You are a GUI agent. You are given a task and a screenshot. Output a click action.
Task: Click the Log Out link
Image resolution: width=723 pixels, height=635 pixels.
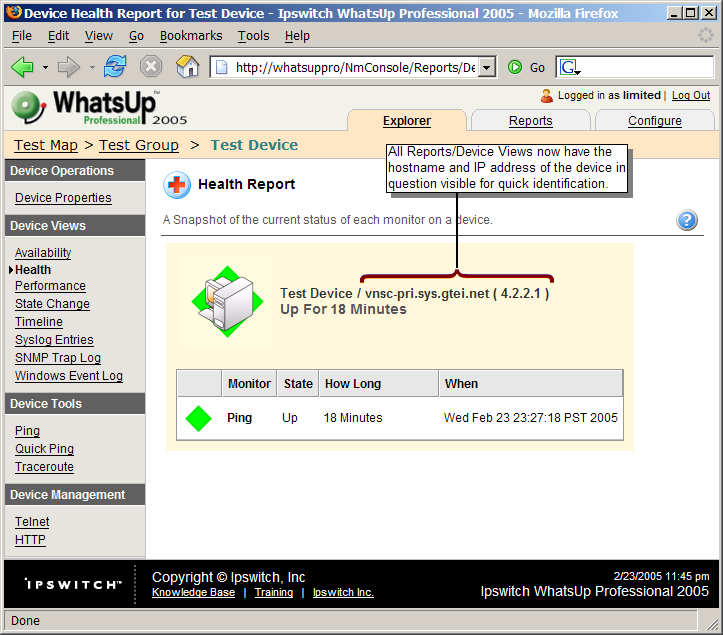691,96
